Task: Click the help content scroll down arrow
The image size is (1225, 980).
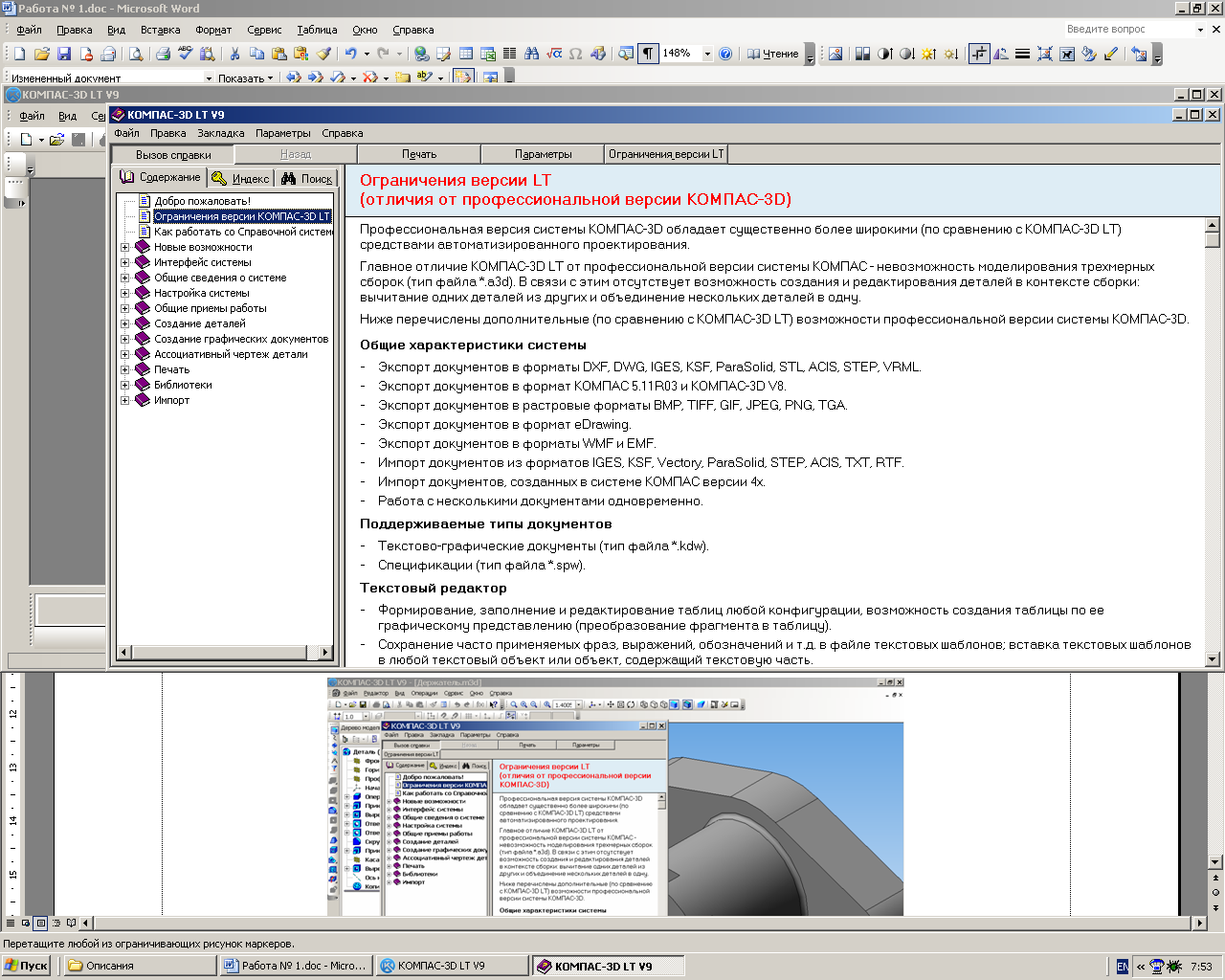Action: click(x=1213, y=658)
